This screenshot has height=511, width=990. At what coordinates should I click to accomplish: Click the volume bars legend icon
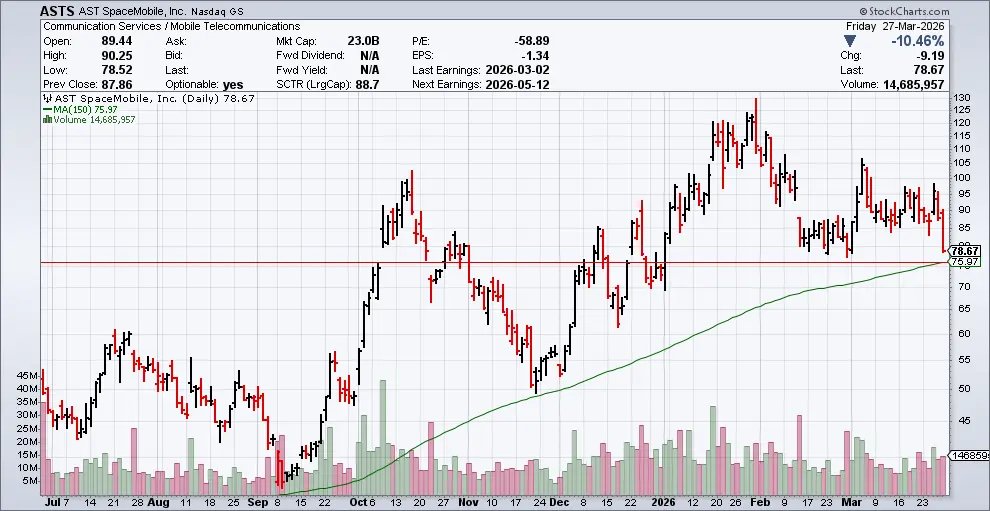47,119
